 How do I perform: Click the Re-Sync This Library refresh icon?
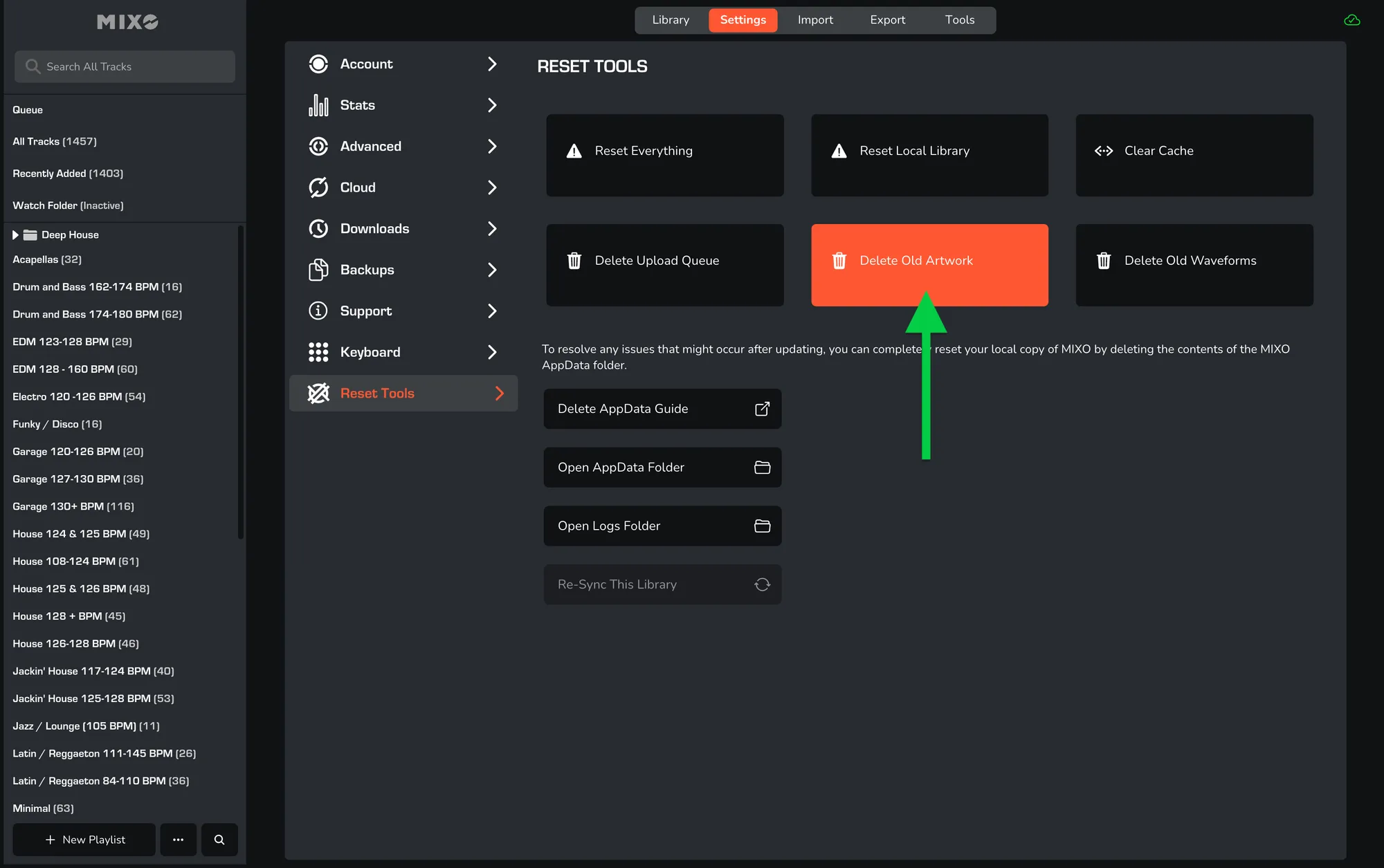coord(762,585)
